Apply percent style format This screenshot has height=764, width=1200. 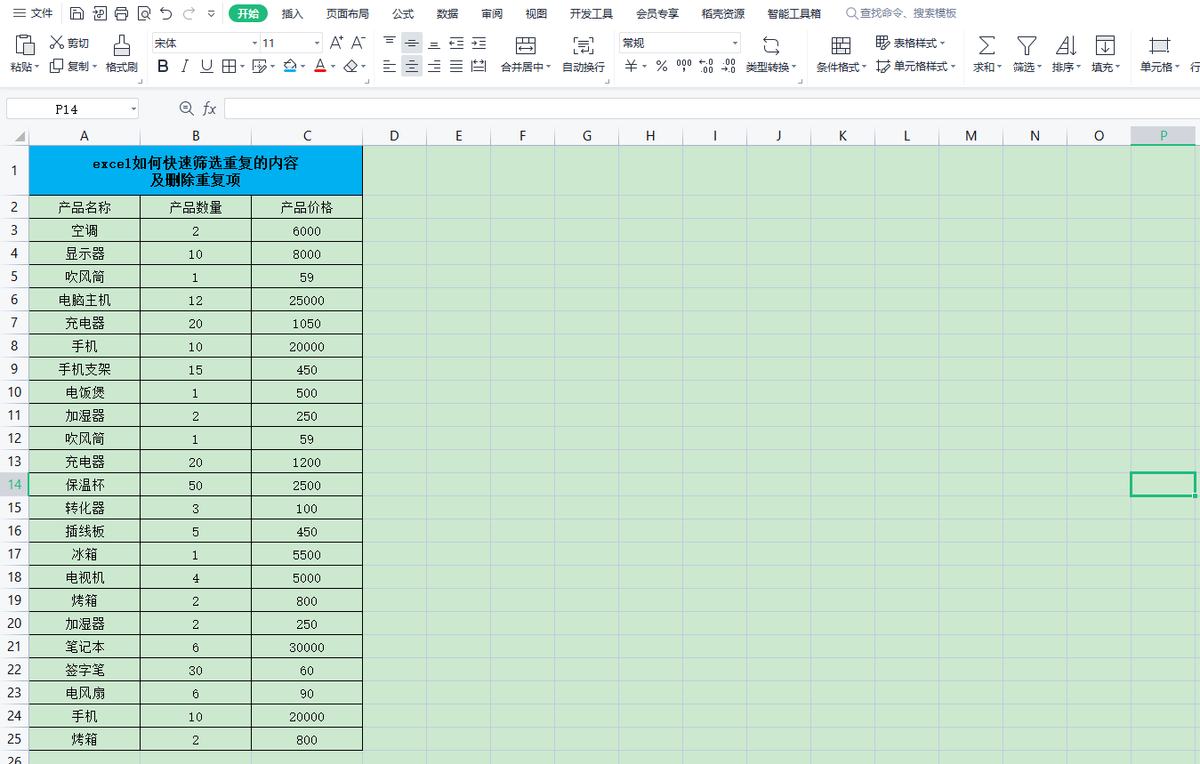[661, 66]
